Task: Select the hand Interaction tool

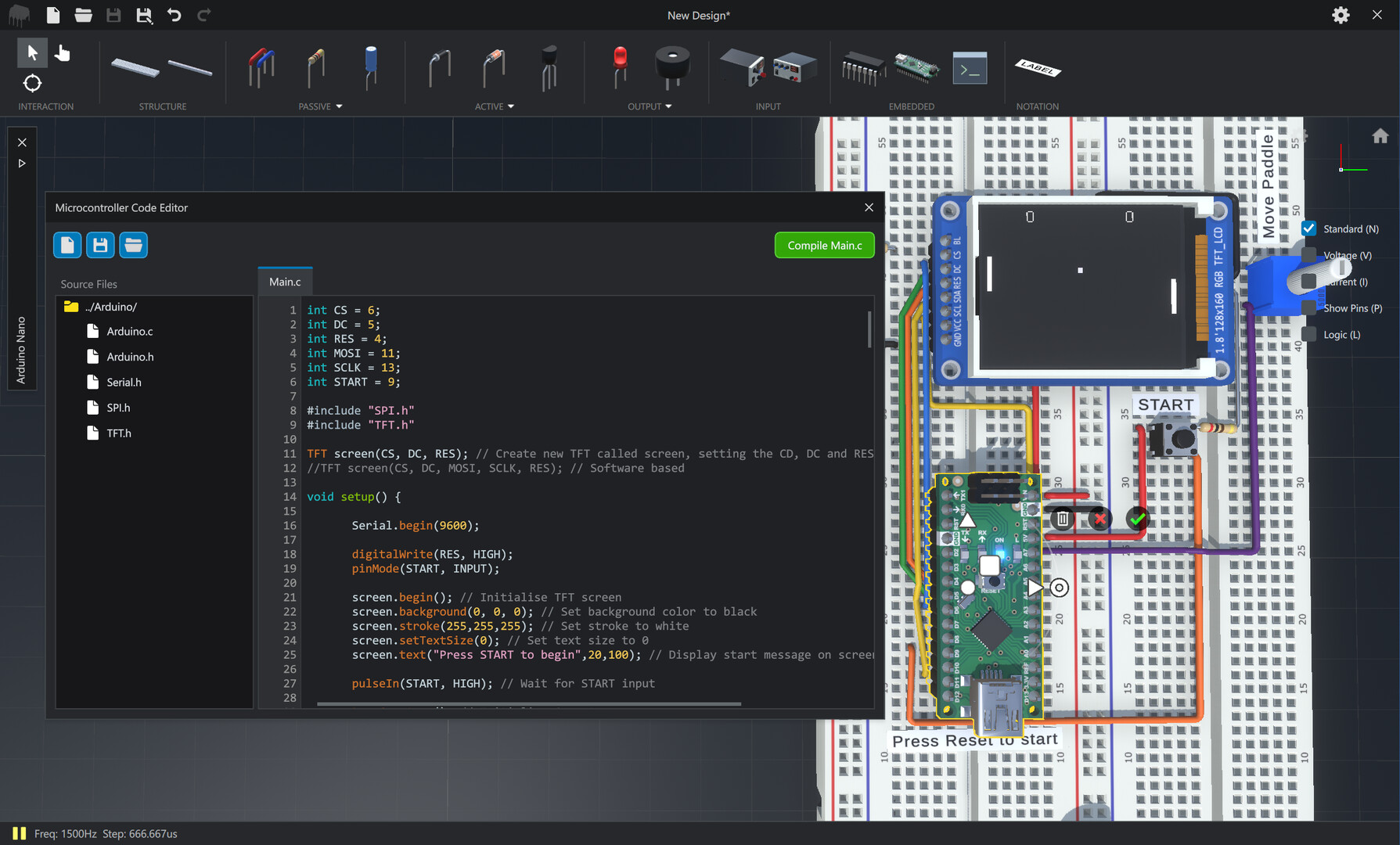Action: (x=62, y=52)
